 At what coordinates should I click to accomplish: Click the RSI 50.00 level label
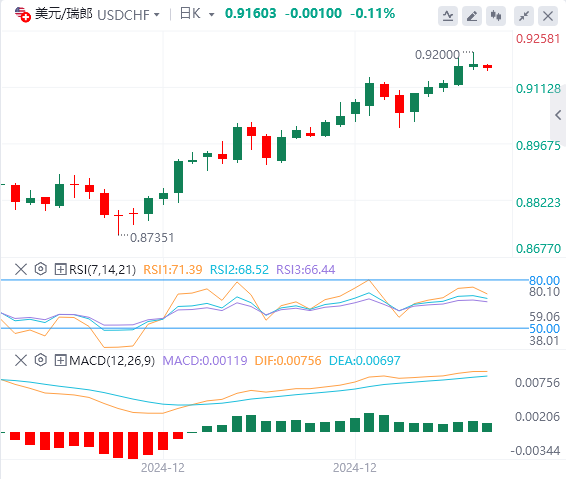pyautogui.click(x=544, y=328)
